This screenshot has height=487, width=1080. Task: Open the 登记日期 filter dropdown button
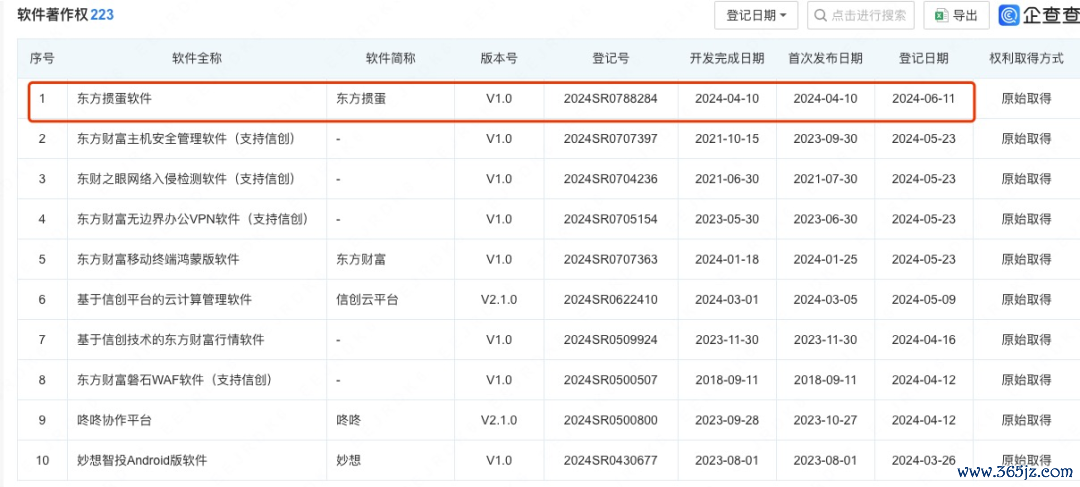pyautogui.click(x=755, y=15)
